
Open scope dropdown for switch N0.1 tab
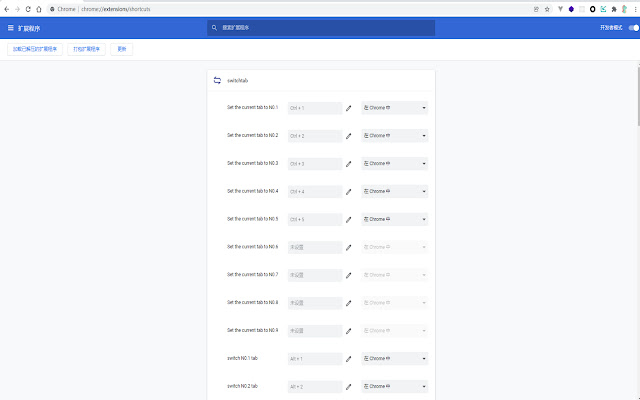(x=394, y=358)
